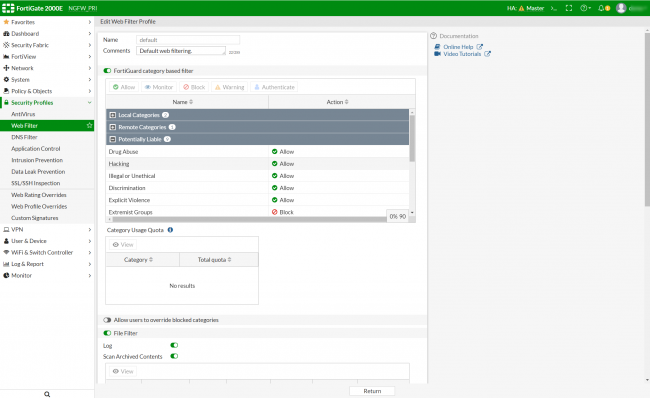Viewport: 650px width, 398px height.
Task: Collapse the Security Profiles menu chevron
Action: [90, 102]
